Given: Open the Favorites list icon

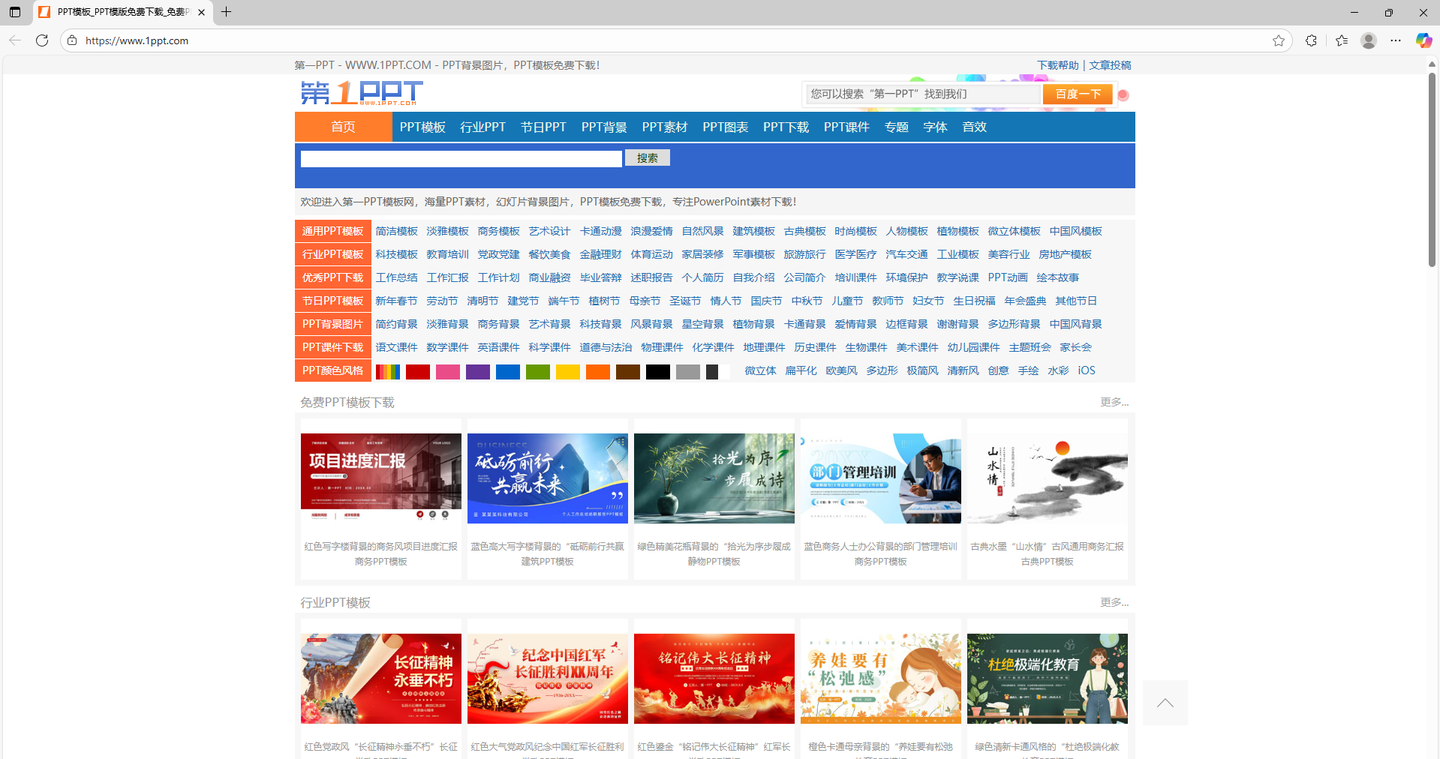Looking at the screenshot, I should pos(1341,41).
